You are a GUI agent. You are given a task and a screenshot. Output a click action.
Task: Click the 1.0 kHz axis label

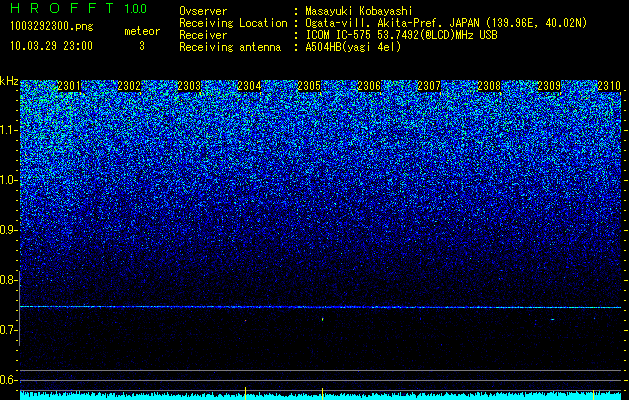point(8,180)
